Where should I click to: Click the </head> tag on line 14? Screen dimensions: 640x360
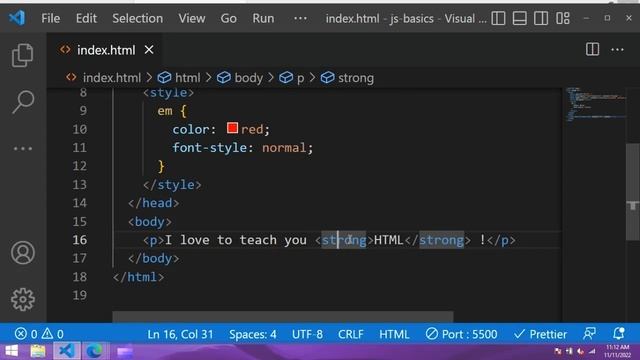(153, 203)
